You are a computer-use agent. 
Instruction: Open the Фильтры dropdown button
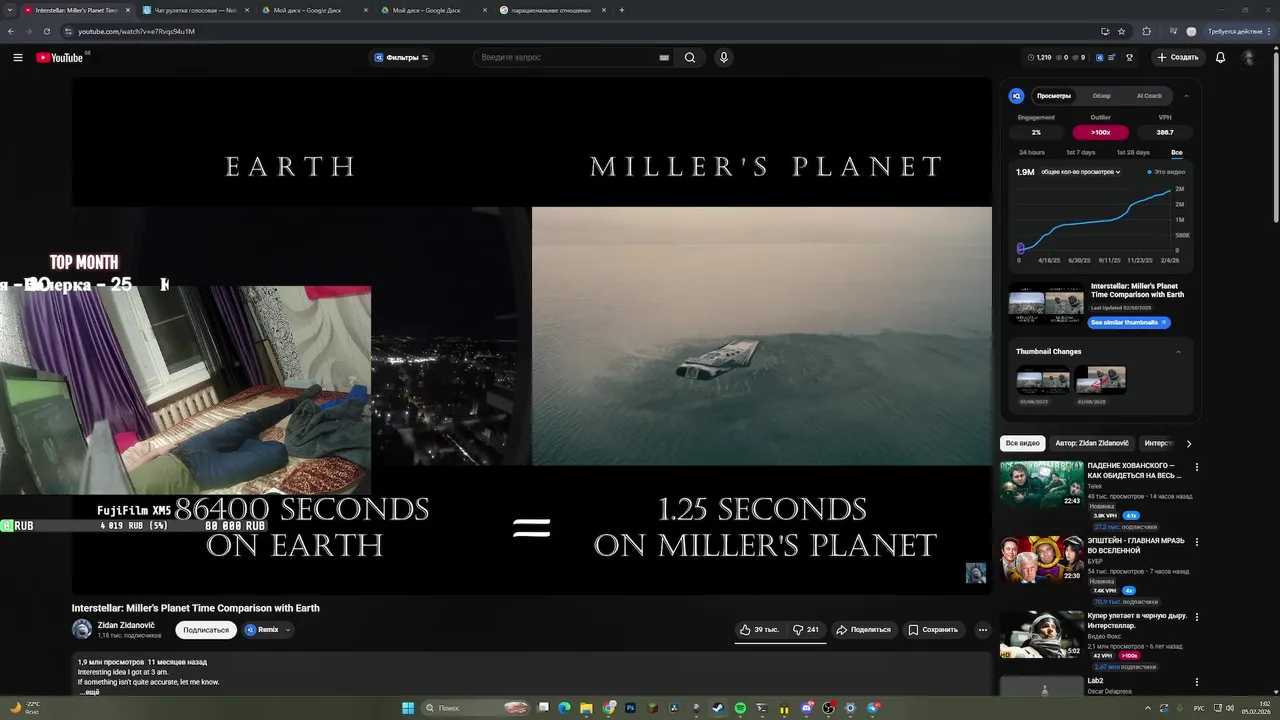click(x=402, y=57)
